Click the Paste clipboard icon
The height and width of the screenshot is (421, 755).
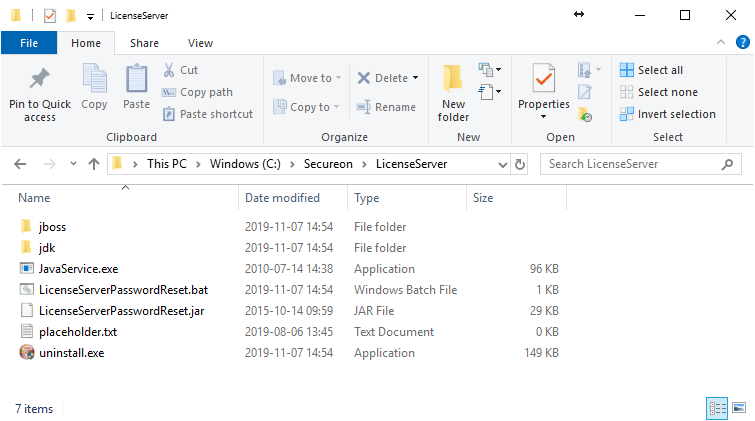pos(136,80)
